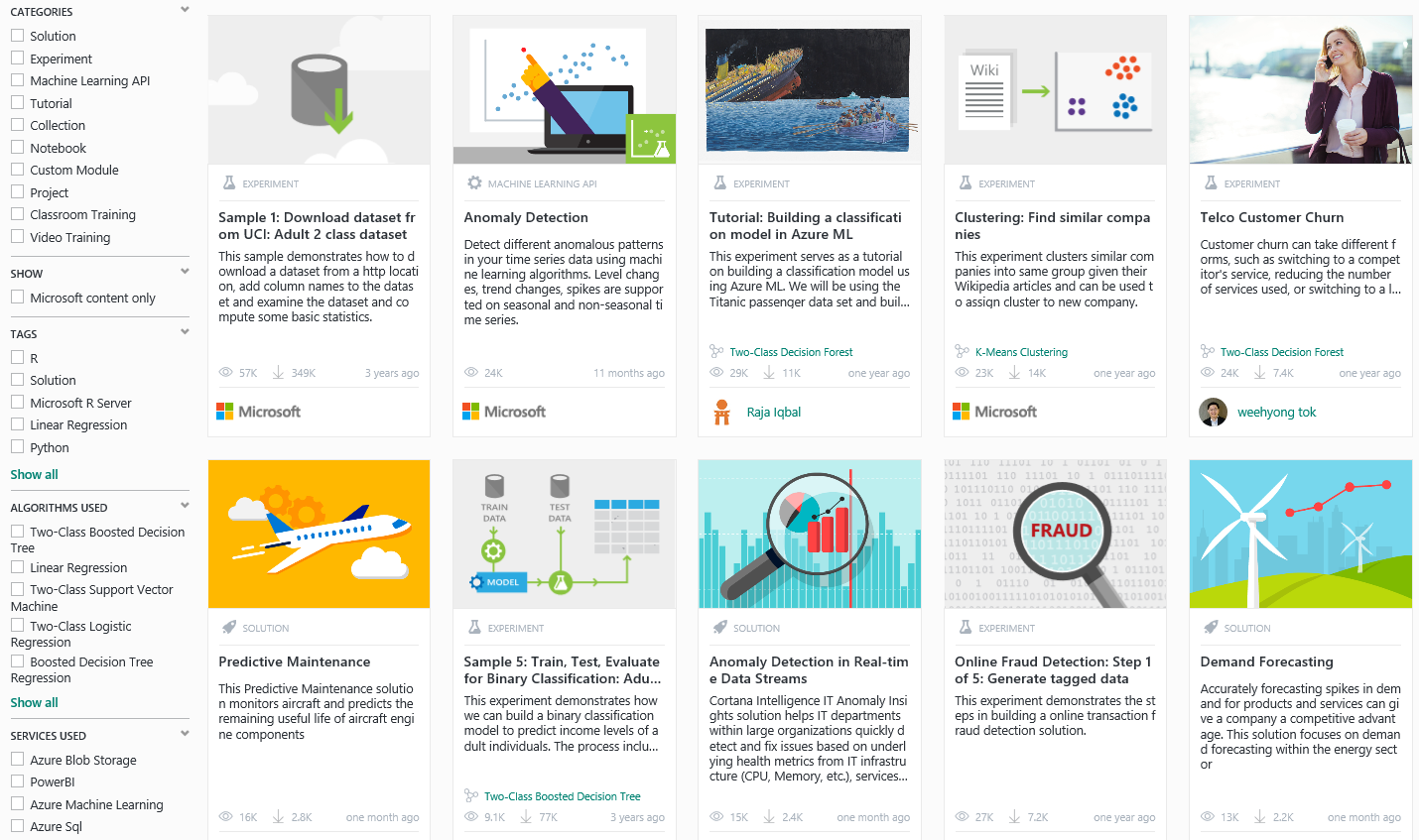Click weehyong tok's profile photo
The image size is (1419, 840).
coord(1213,412)
